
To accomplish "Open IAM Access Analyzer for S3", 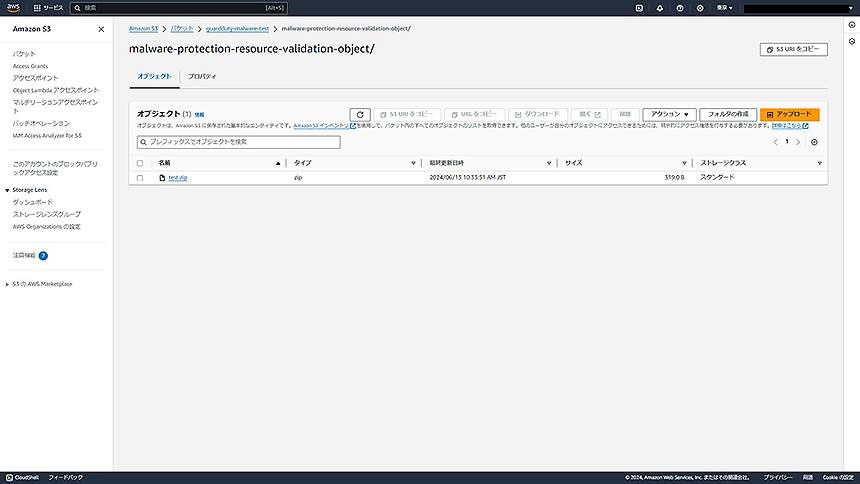I will click(x=47, y=136).
